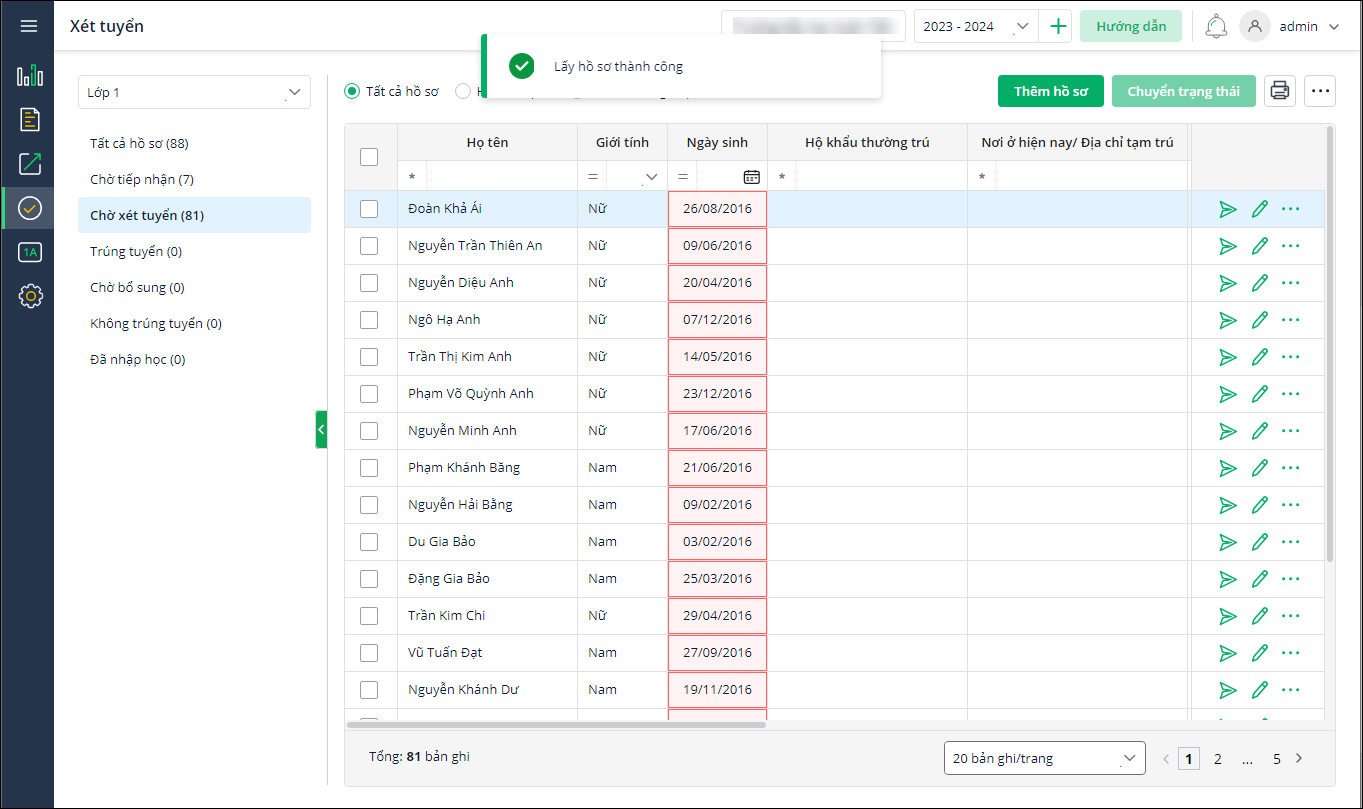Open the checkmark admission review sidebar icon
1363x809 pixels.
[x=30, y=208]
